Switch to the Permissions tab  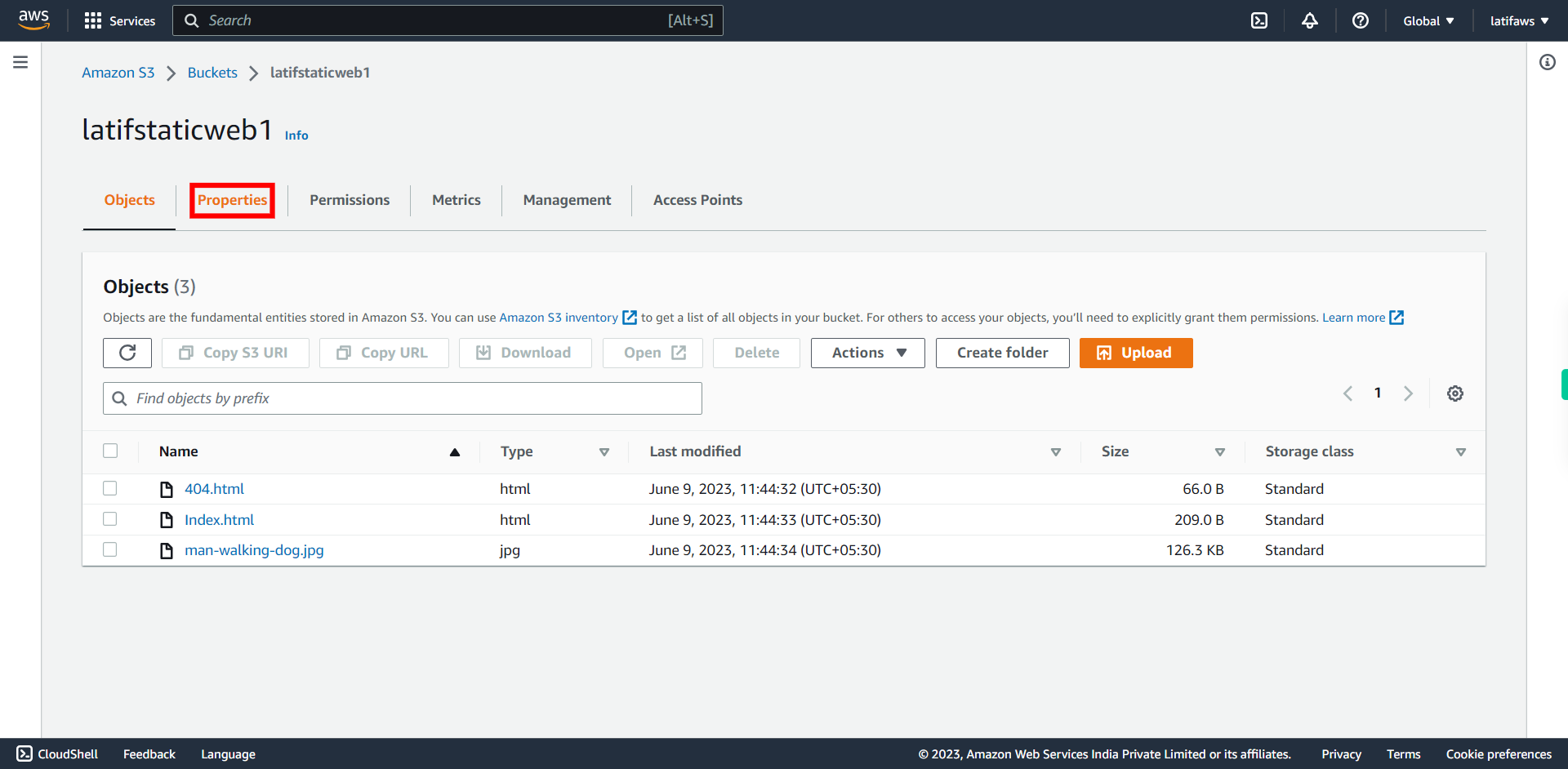[350, 200]
